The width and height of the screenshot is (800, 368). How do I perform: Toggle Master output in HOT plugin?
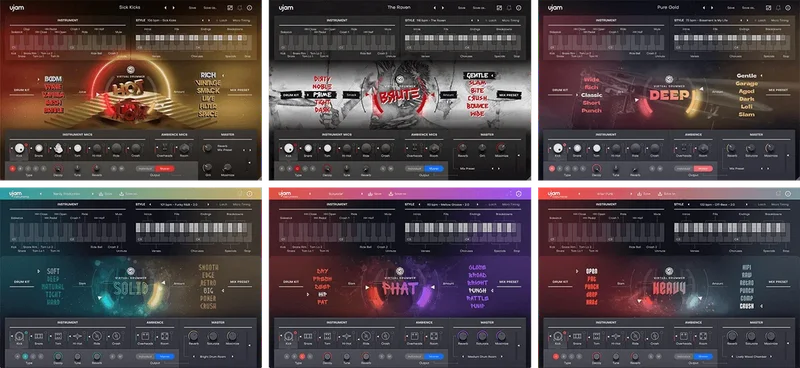[165, 168]
